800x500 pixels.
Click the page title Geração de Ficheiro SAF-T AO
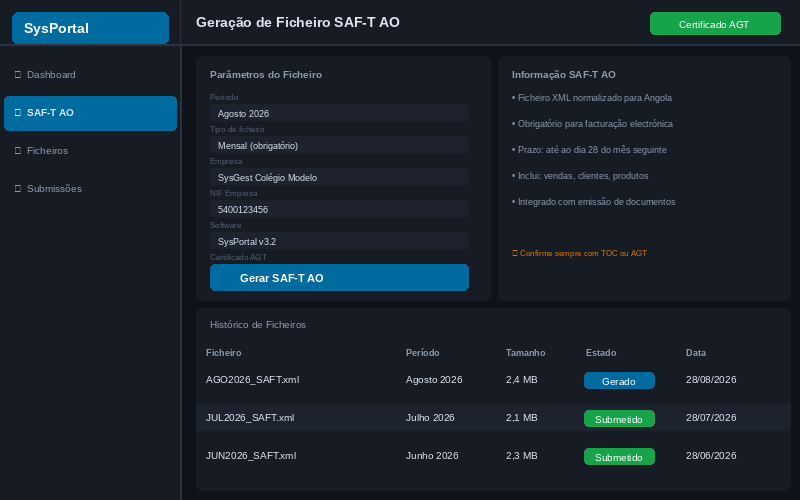[298, 22]
